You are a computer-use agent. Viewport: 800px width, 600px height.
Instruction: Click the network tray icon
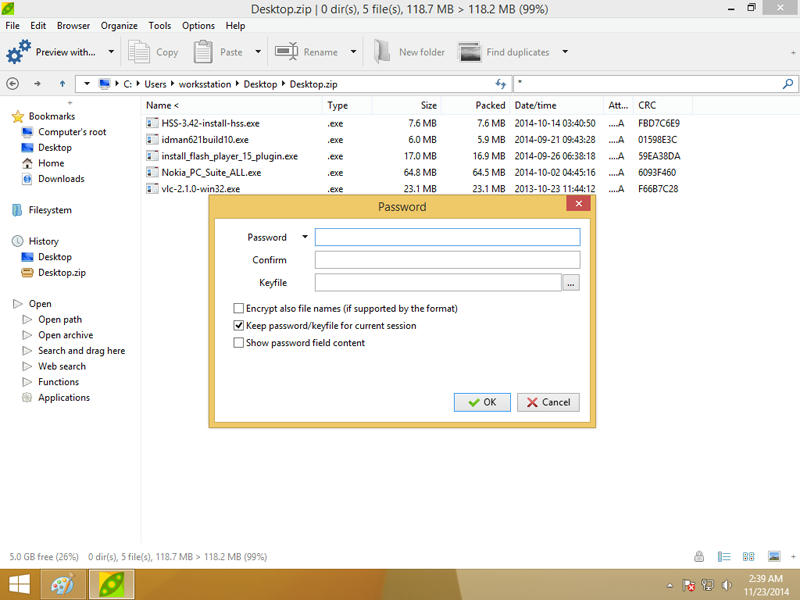pos(707,585)
